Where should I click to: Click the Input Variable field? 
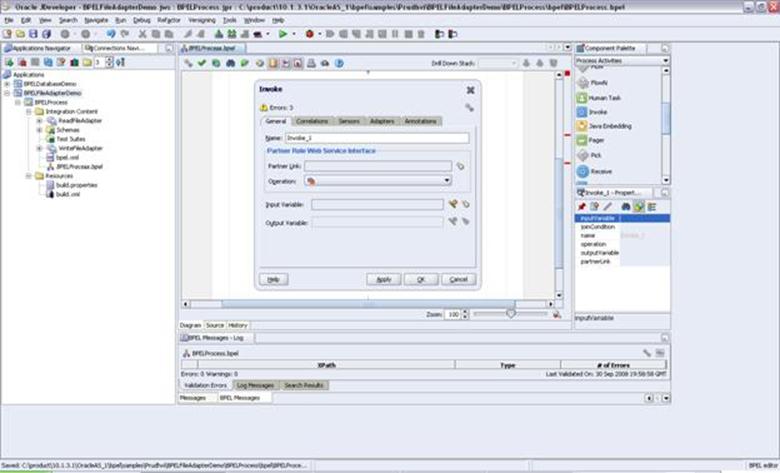[377, 204]
